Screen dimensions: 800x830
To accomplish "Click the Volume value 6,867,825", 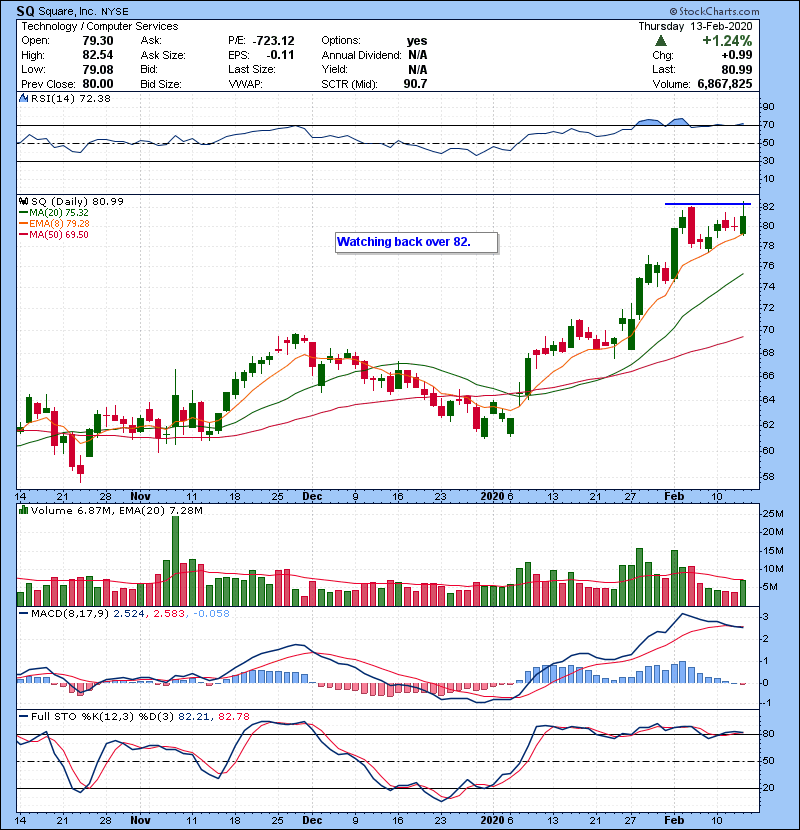I will point(725,84).
